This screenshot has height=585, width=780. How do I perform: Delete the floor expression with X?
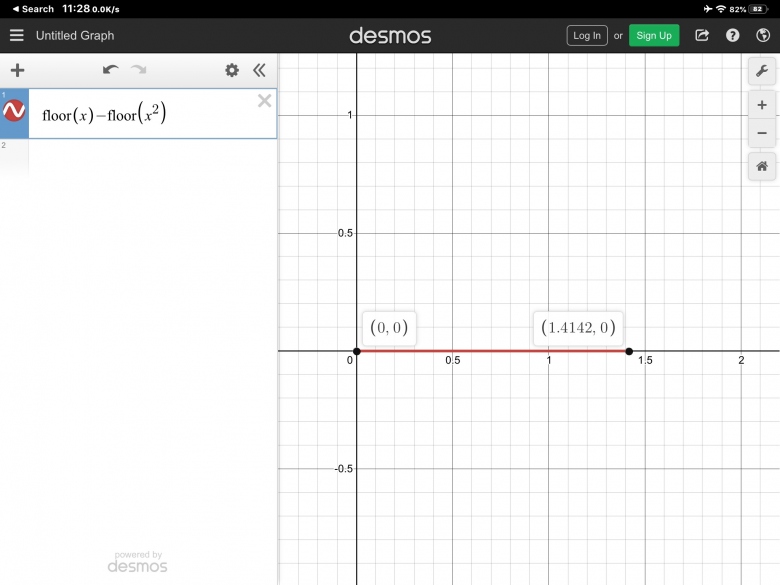click(x=264, y=100)
